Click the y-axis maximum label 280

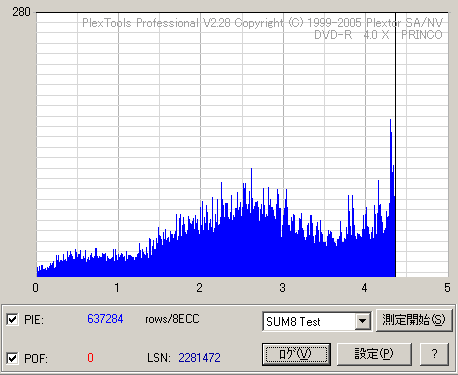click(22, 12)
